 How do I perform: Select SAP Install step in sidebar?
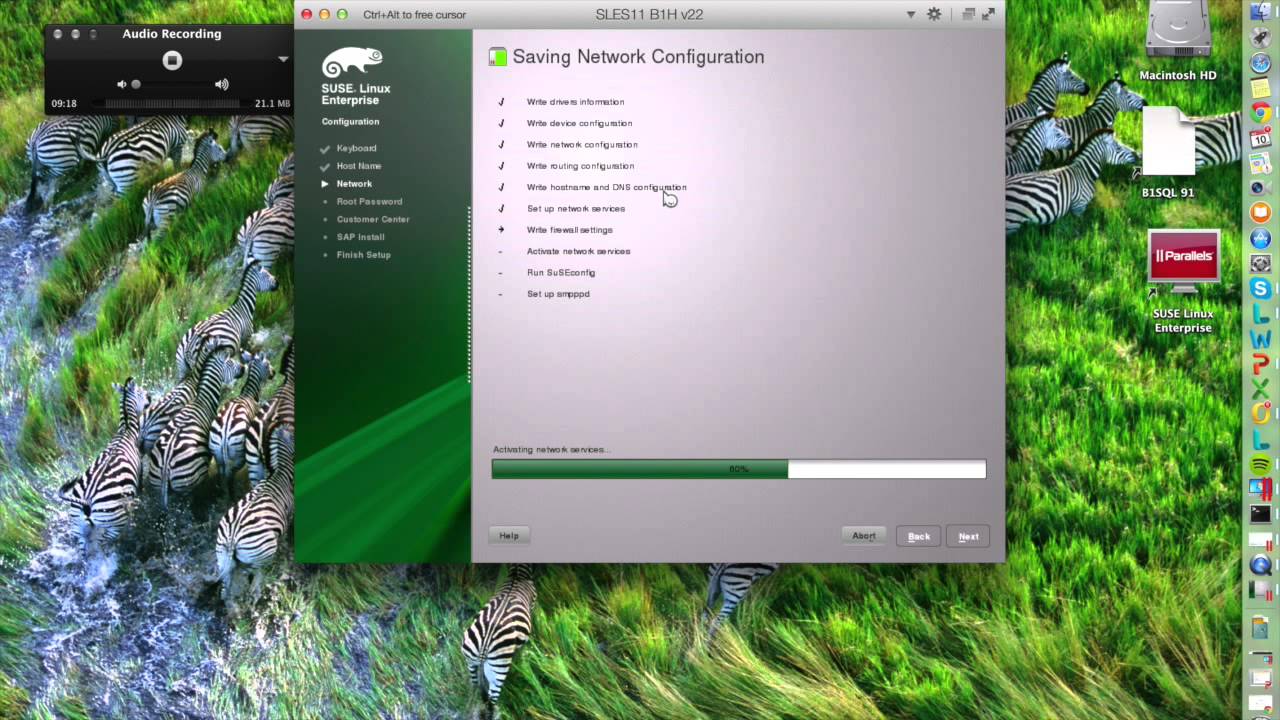[x=361, y=237]
